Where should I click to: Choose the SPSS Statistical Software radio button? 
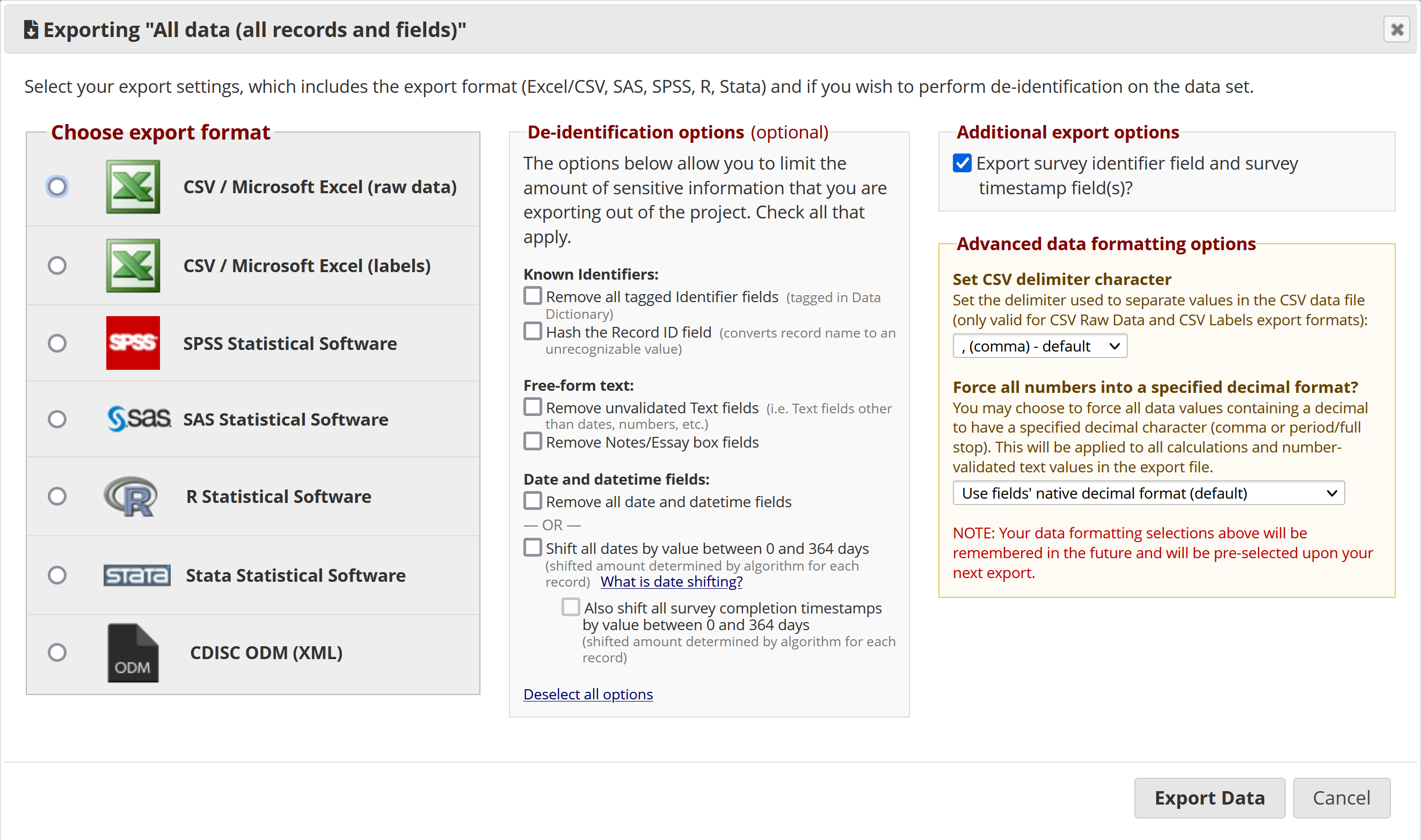(x=57, y=343)
